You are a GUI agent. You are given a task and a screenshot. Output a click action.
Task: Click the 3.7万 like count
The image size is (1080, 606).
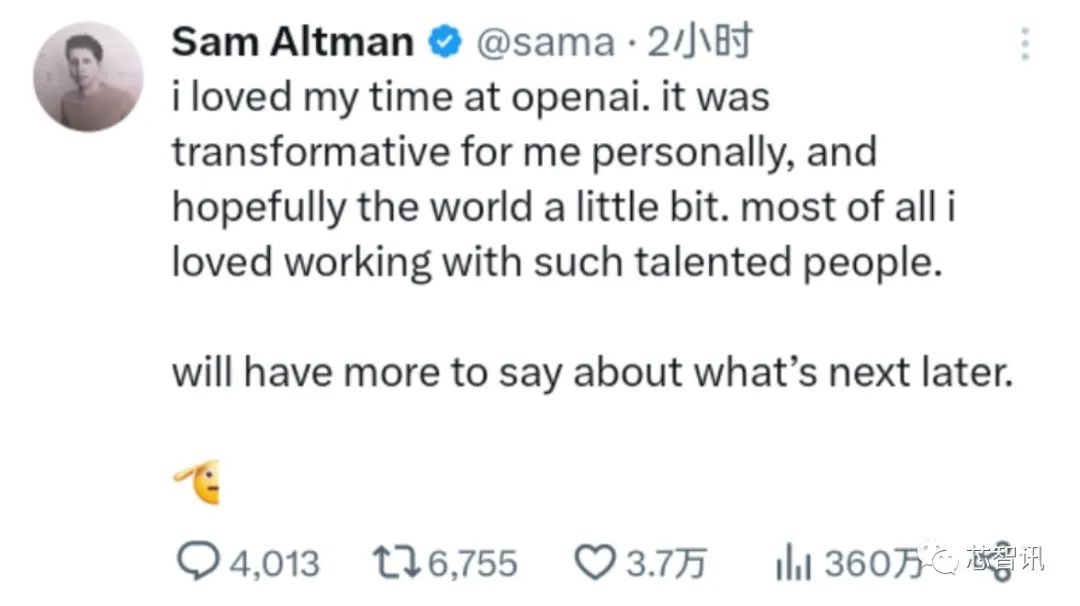coord(667,563)
